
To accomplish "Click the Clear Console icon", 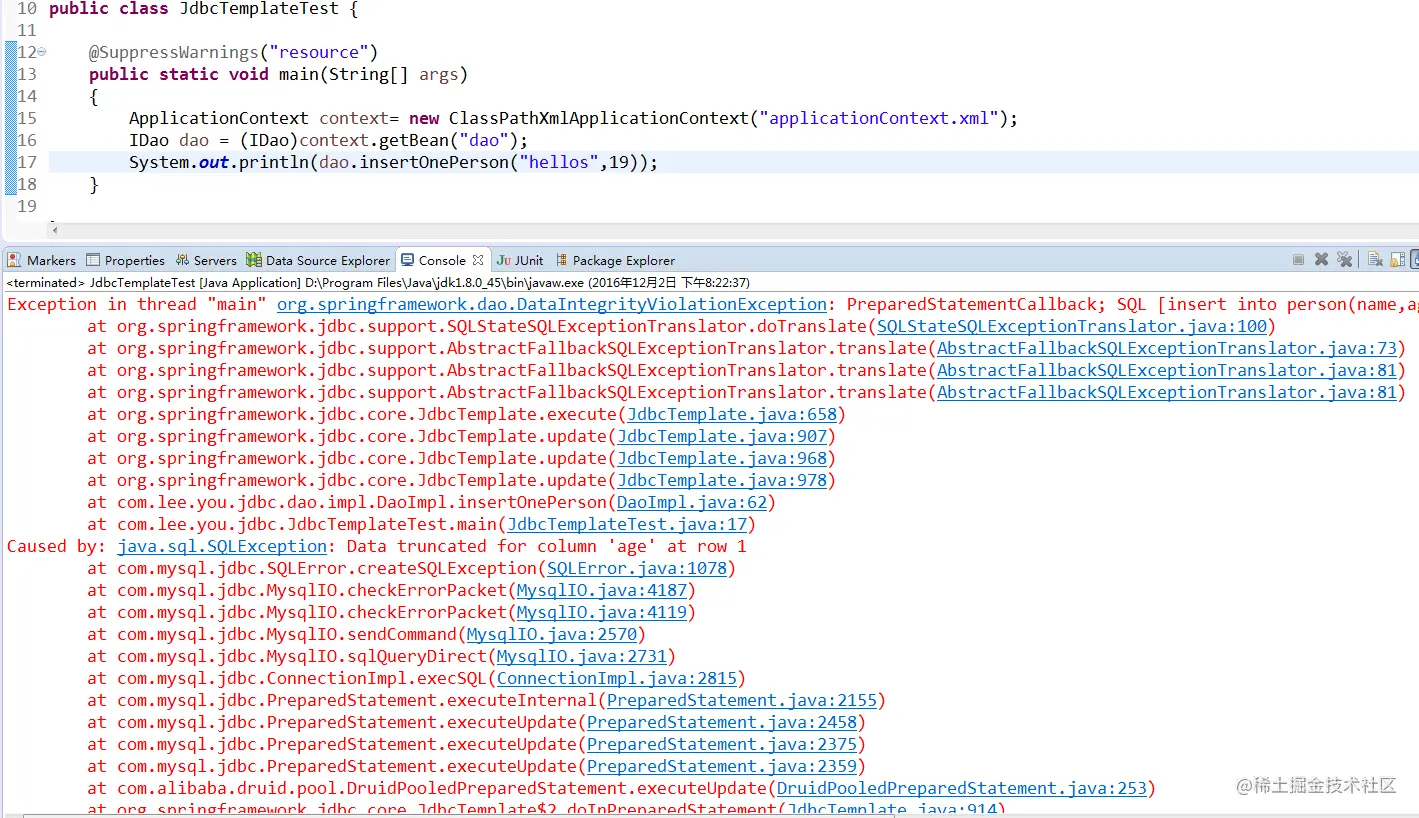I will click(x=1375, y=260).
